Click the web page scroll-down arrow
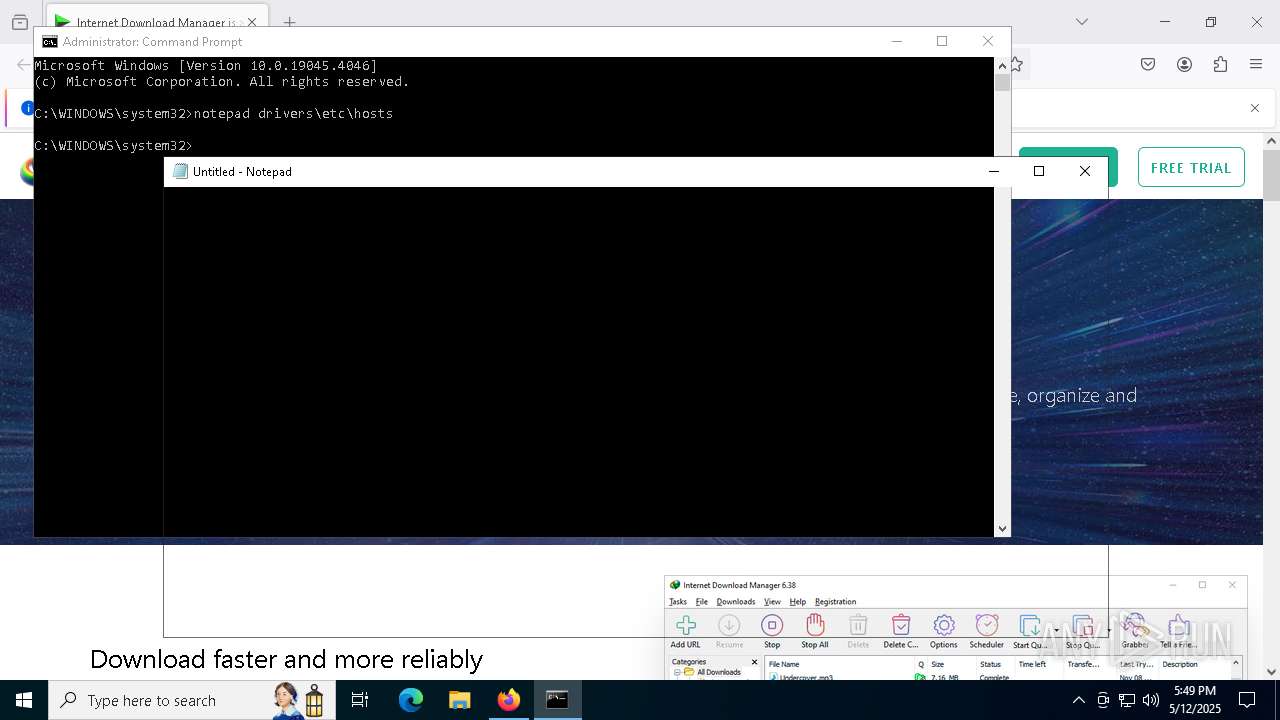Viewport: 1280px width, 720px height. tap(1272, 672)
